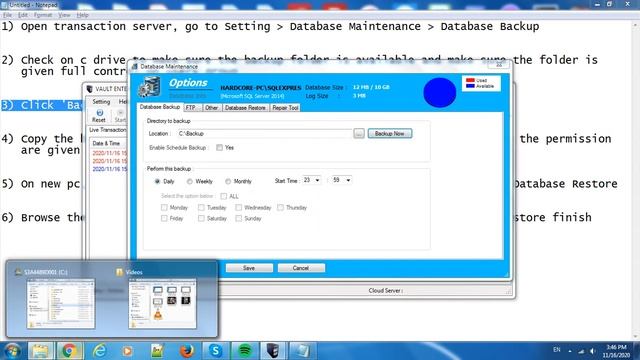This screenshot has width=640, height=360.
Task: Click the Cloud Server status text
Action: pos(385,291)
